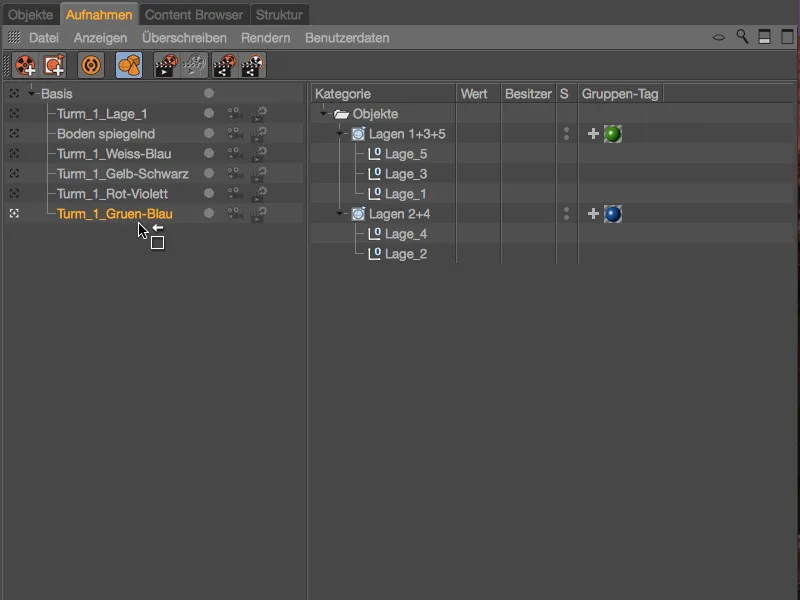Open the Anzeigen menu
The image size is (800, 600).
pyautogui.click(x=101, y=38)
